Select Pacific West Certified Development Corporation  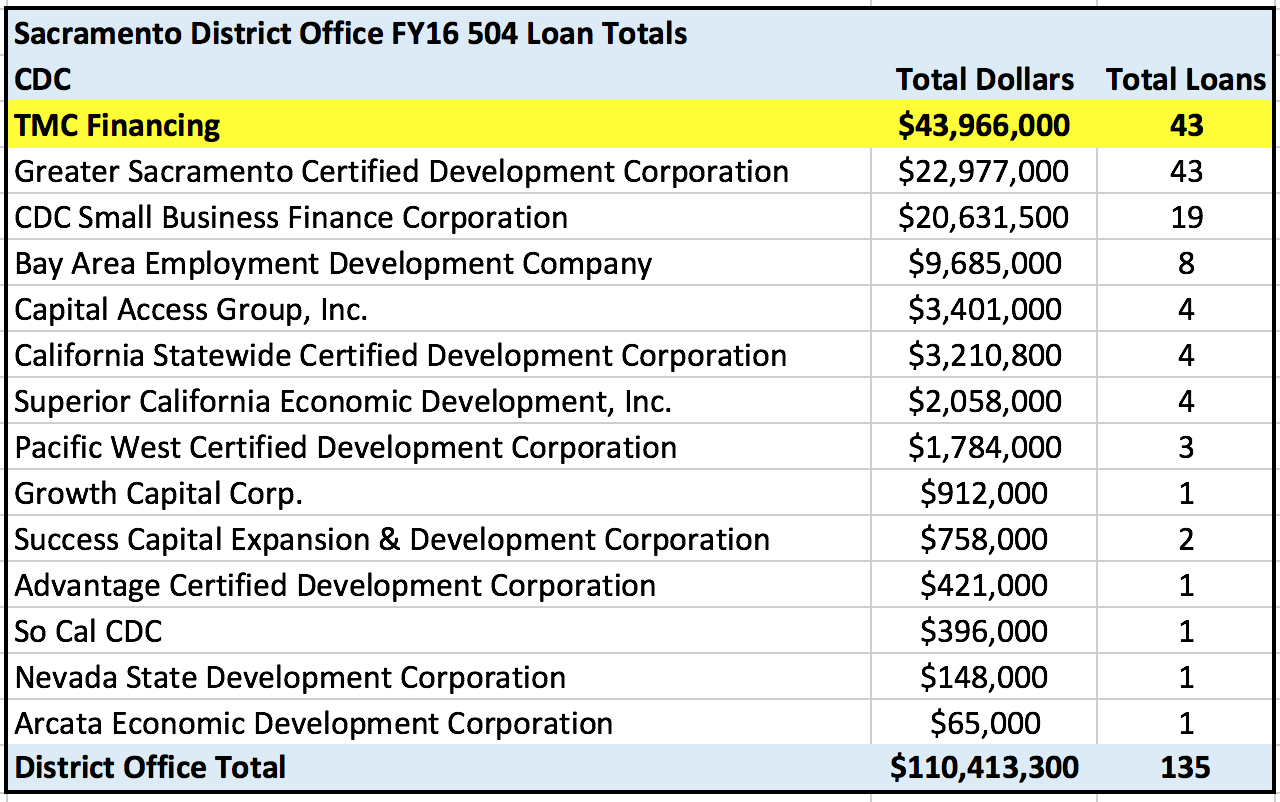345,448
